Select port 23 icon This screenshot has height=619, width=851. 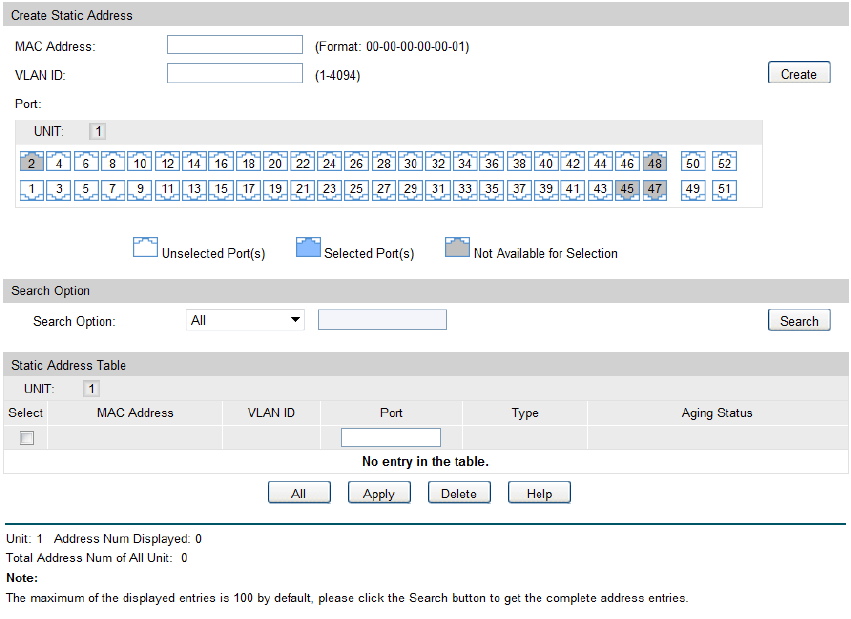(x=329, y=190)
